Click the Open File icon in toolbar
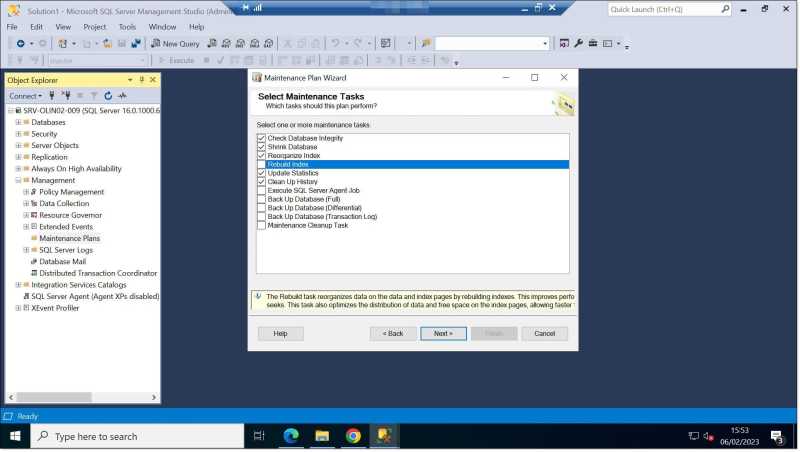 click(107, 44)
